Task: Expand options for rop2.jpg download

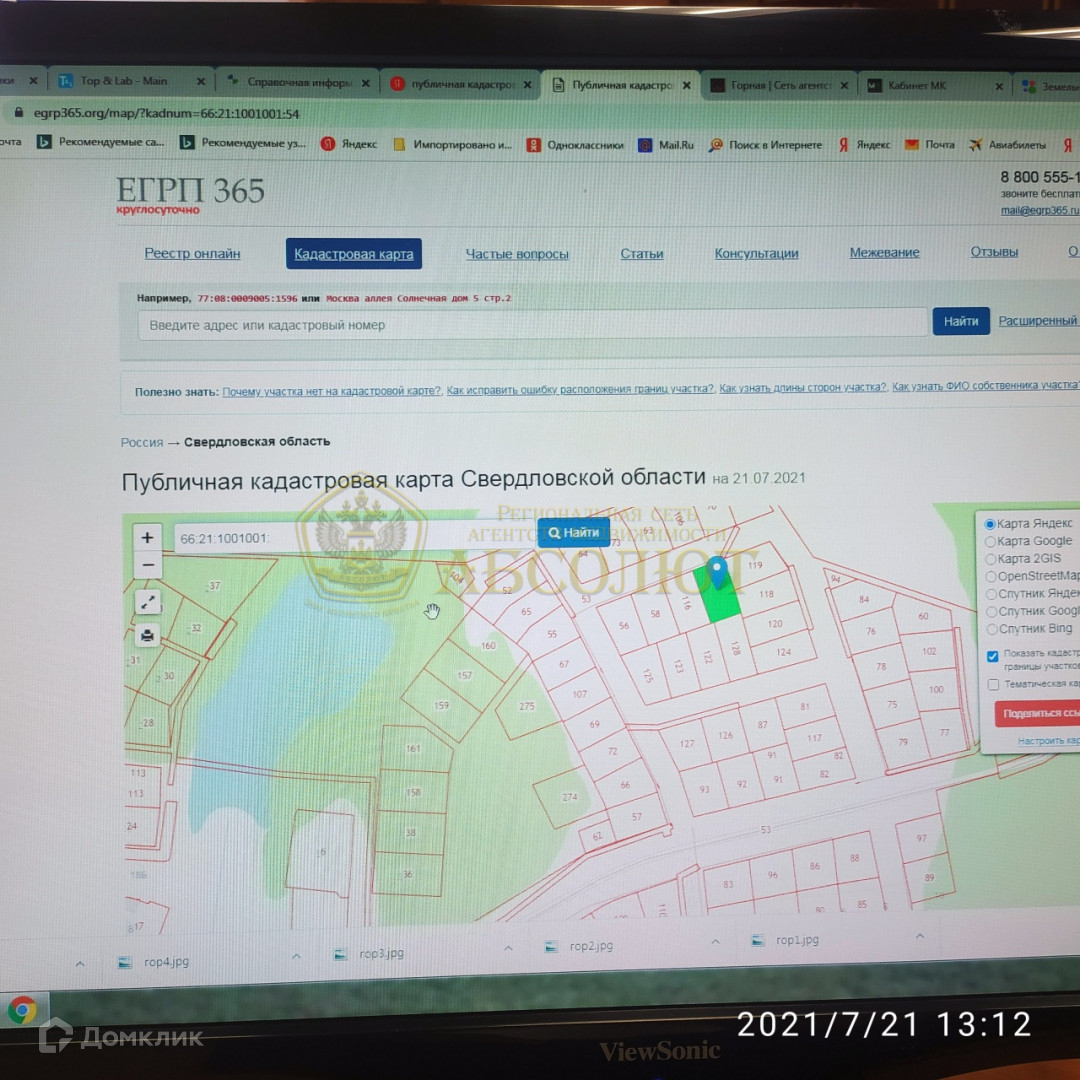Action: tap(715, 941)
